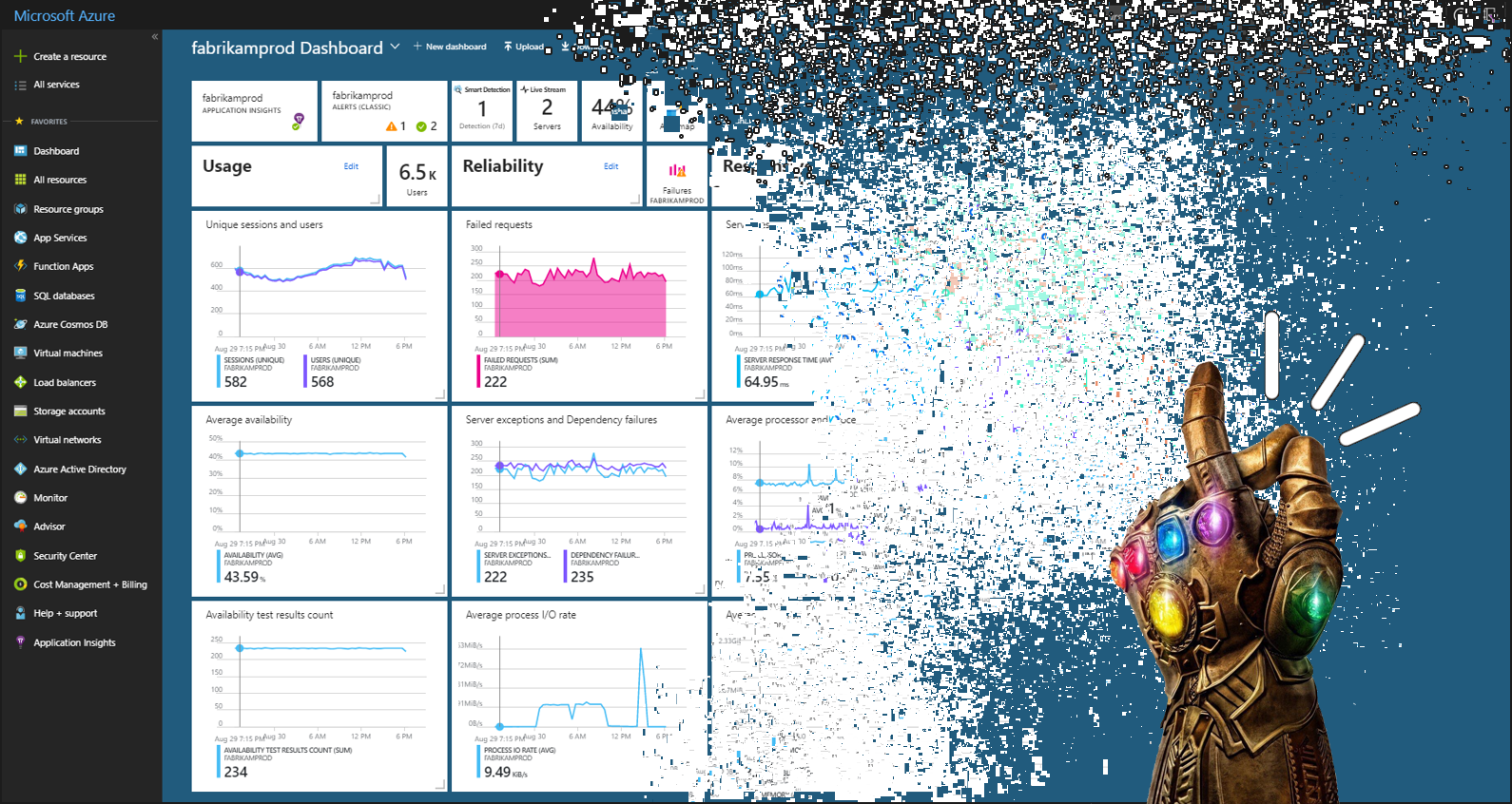Click the App Services icon
The image size is (1512, 804).
coord(20,238)
